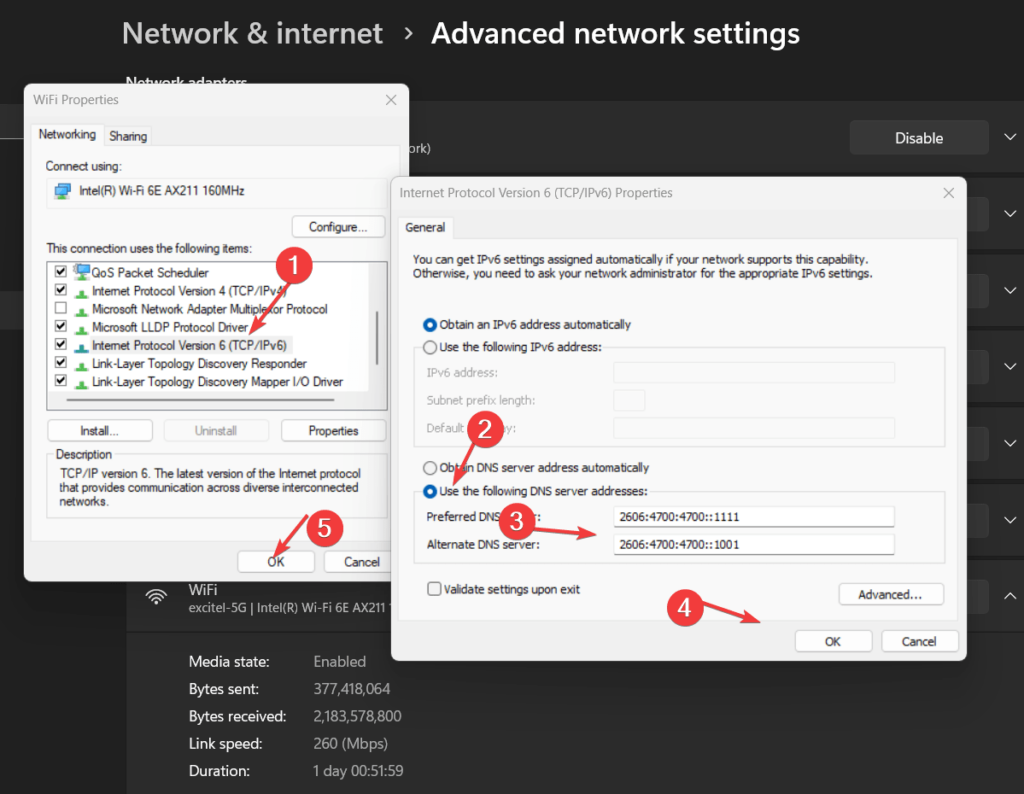This screenshot has width=1024, height=794.
Task: Click the Intel Wi-Fi 6E AX211 adapter icon
Action: pos(62,191)
